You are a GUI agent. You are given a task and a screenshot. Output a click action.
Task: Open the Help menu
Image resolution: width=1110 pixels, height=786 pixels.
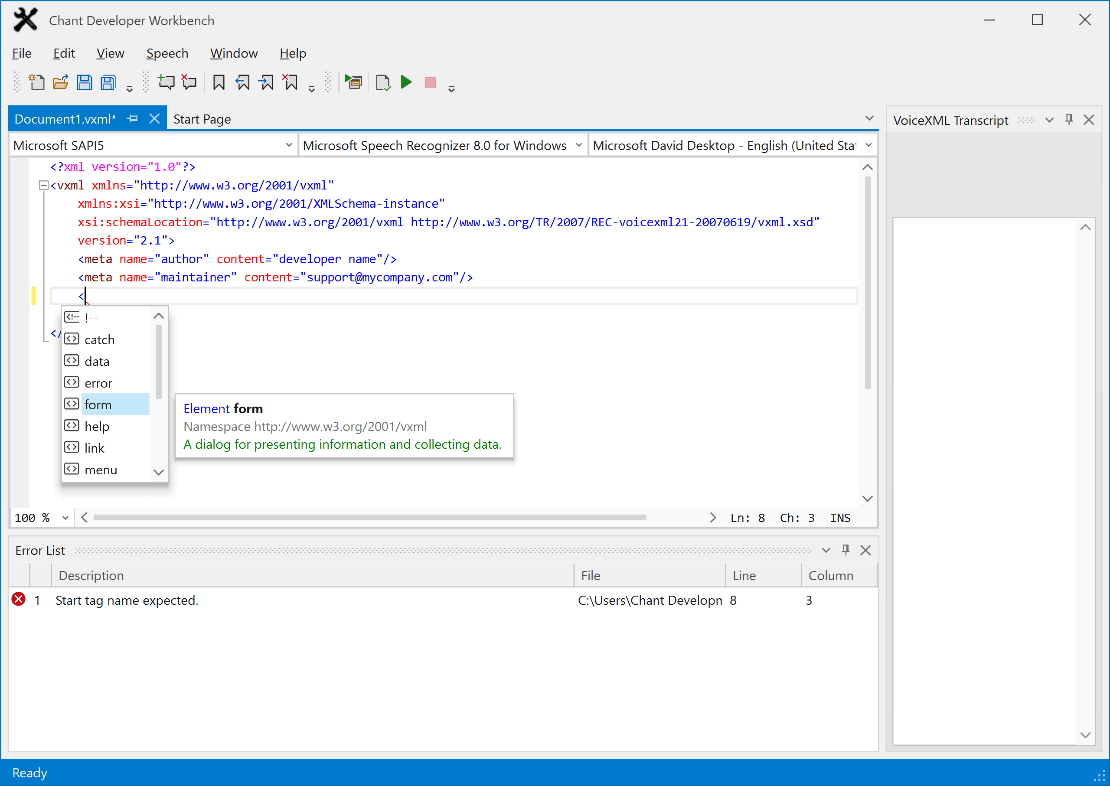(x=292, y=53)
